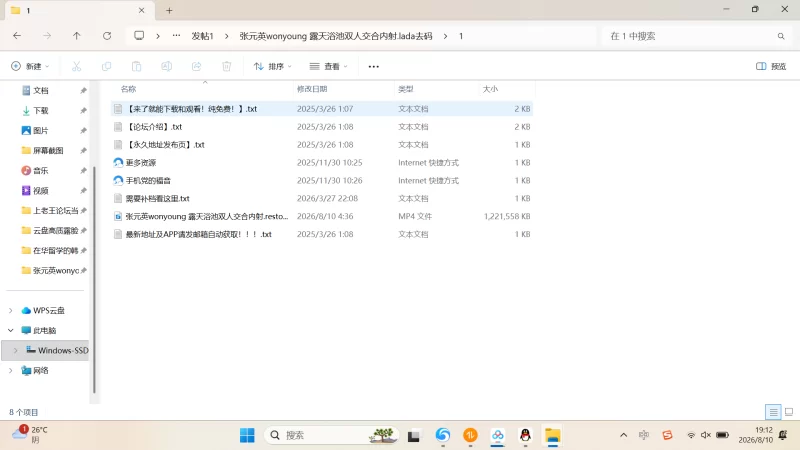This screenshot has height=450, width=800.
Task: Open the Baidu Netdisk cloud taskbar icon
Action: (x=497, y=435)
